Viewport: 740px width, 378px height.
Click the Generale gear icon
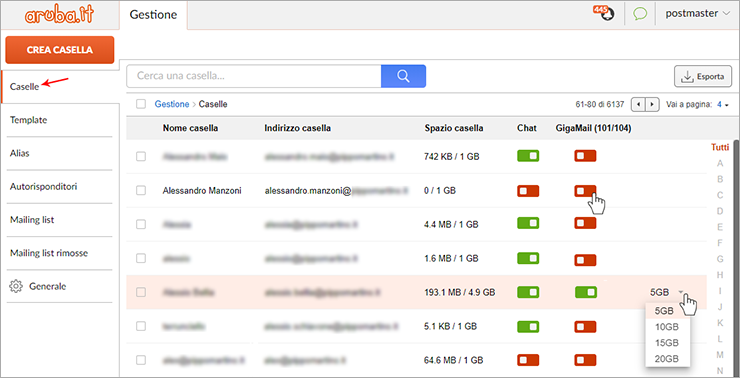(16, 286)
